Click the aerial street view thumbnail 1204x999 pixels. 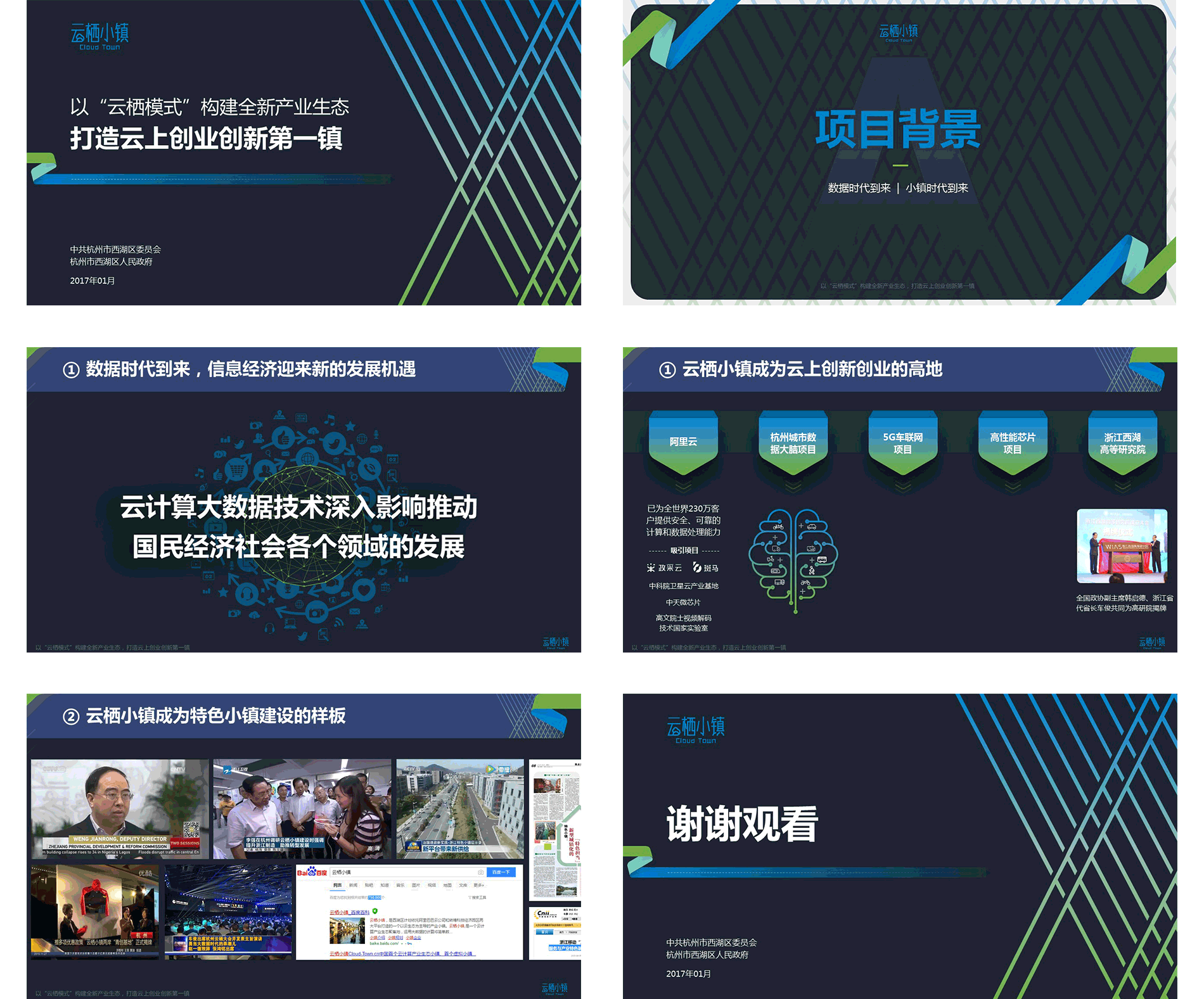459,808
